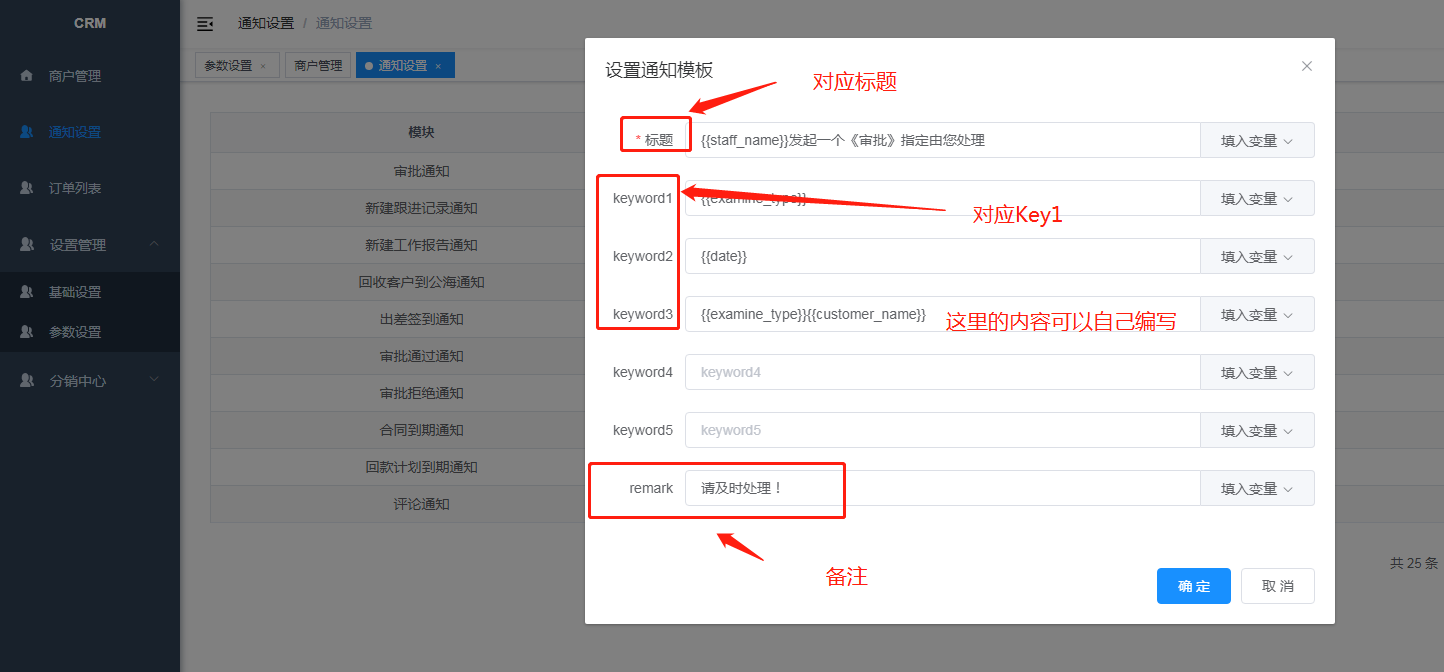The width and height of the screenshot is (1444, 672).
Task: Close the 参数设置 tab with its × icon
Action: [x=263, y=63]
